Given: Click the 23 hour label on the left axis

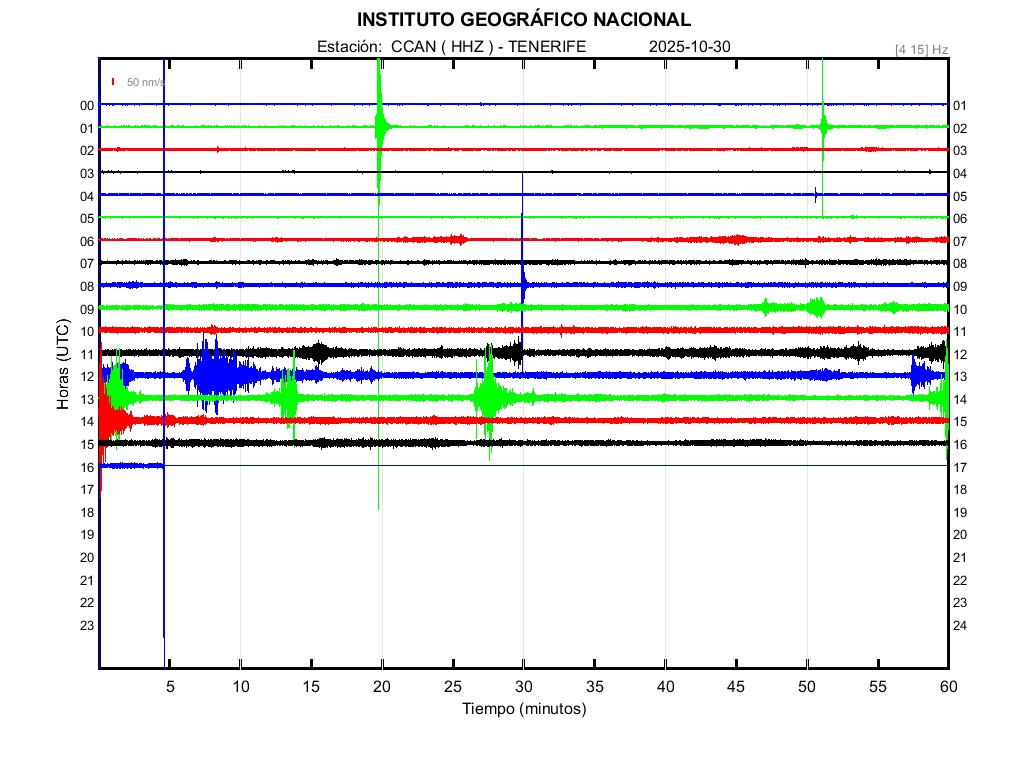Looking at the screenshot, I should [87, 625].
